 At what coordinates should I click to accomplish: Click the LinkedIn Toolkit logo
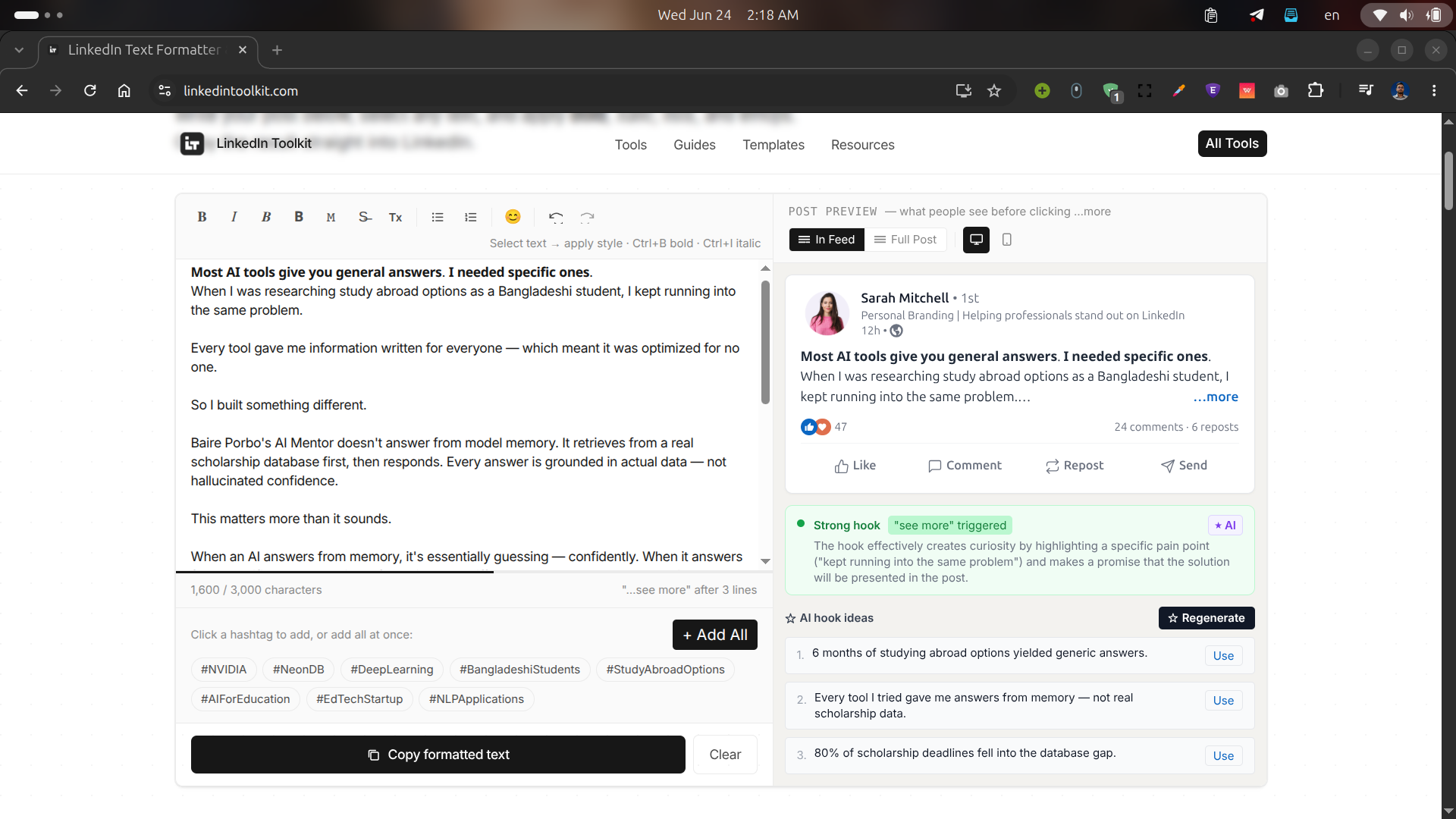click(x=246, y=143)
